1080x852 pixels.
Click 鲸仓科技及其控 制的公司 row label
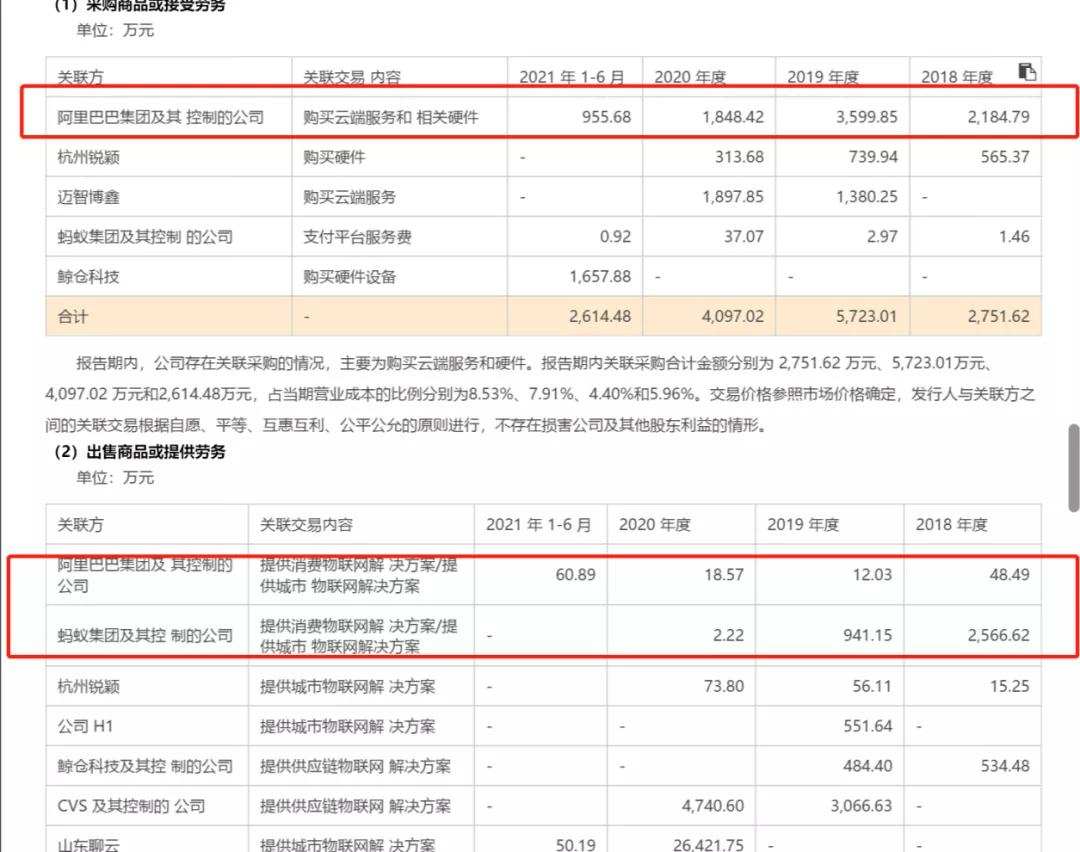(145, 766)
